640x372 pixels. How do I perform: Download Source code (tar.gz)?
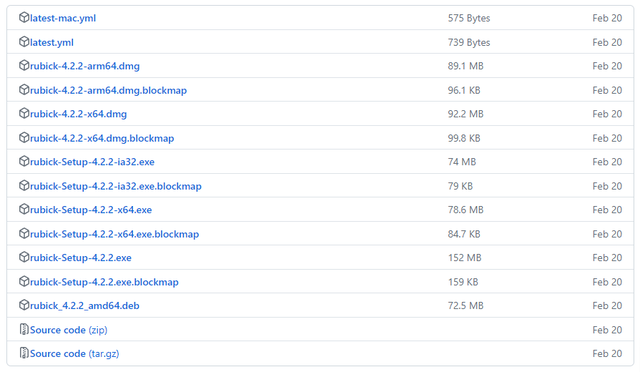click(75, 354)
